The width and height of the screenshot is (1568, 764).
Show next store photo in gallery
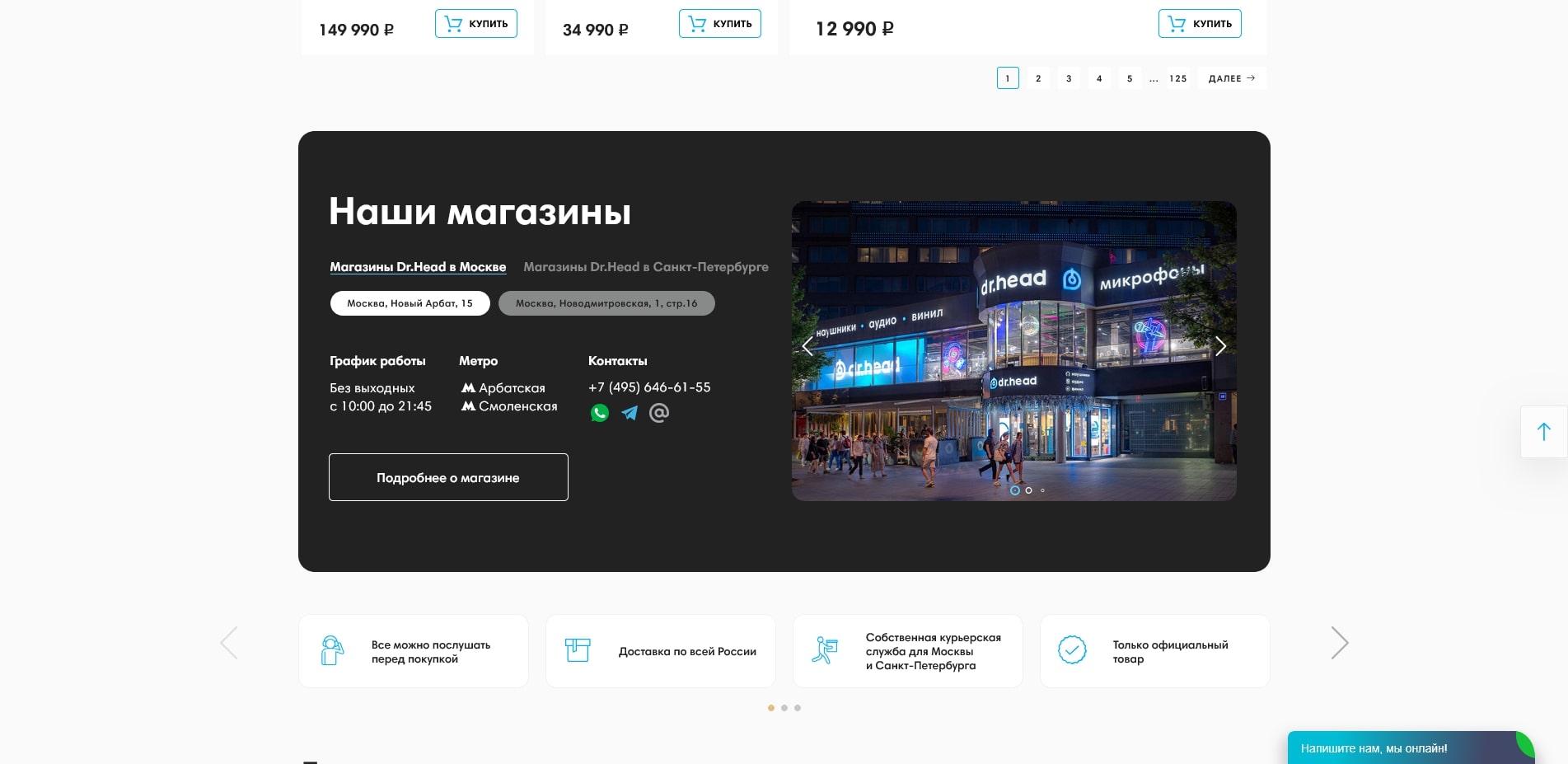tap(1220, 347)
